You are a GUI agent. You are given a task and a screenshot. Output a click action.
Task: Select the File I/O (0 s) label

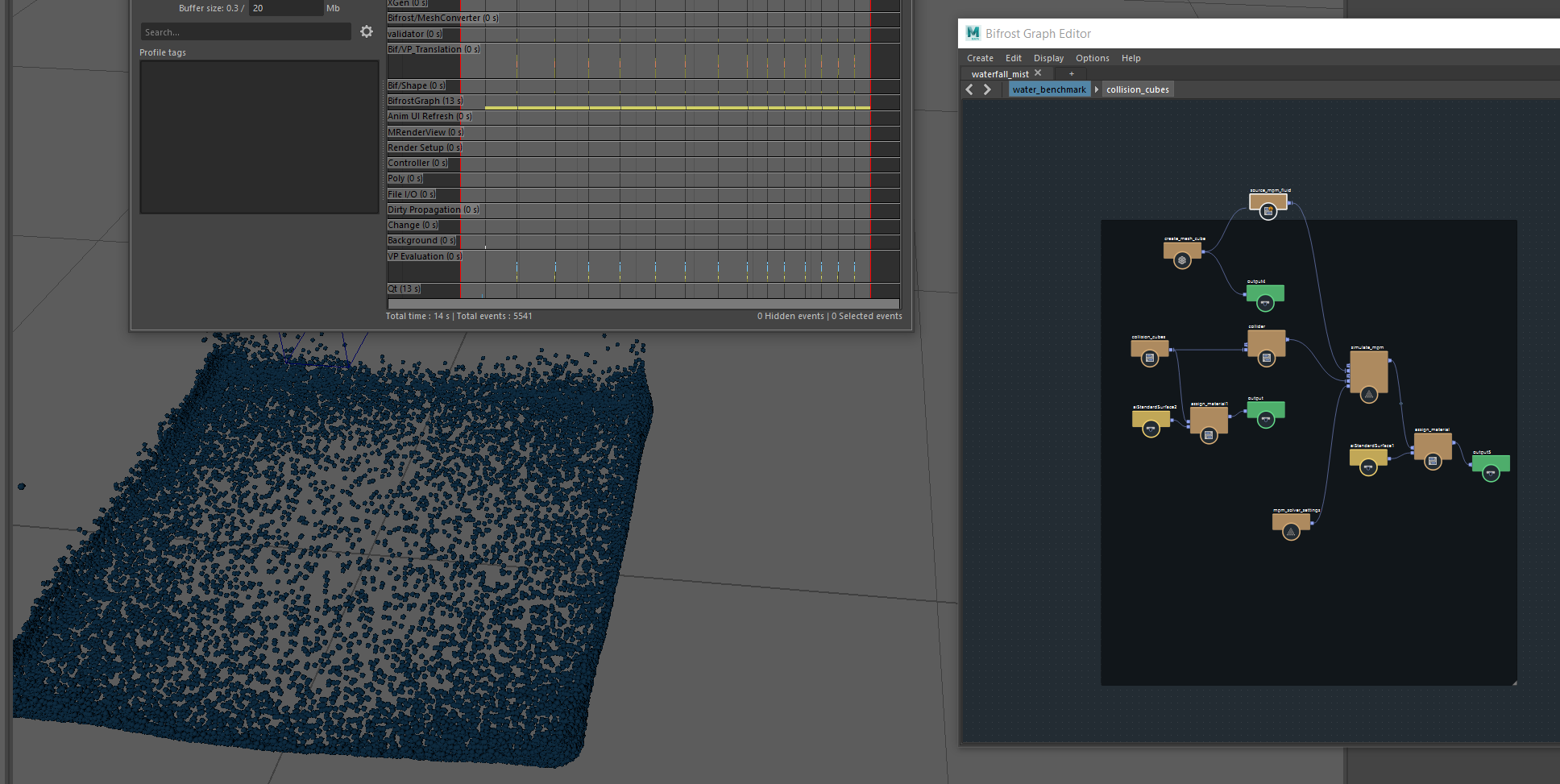411,194
